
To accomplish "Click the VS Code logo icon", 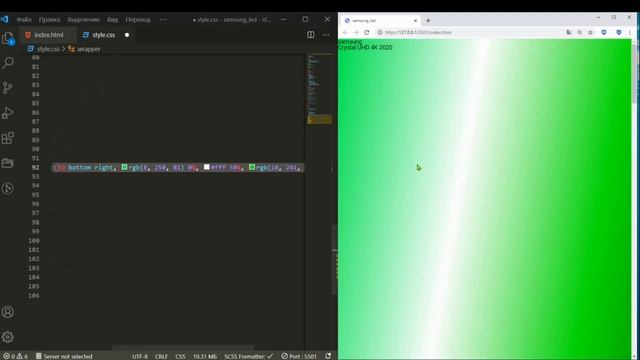I will click(x=4, y=19).
